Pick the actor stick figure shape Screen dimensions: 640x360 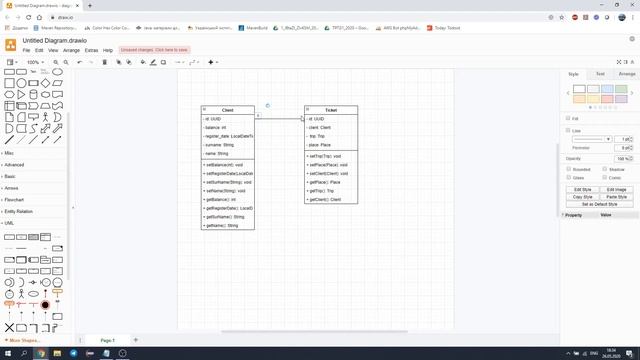pyautogui.click(x=45, y=117)
